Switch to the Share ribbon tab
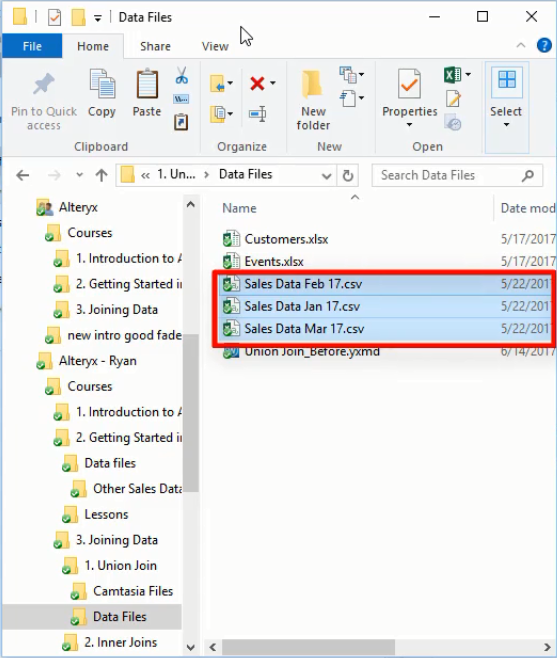557x658 pixels. click(x=155, y=46)
